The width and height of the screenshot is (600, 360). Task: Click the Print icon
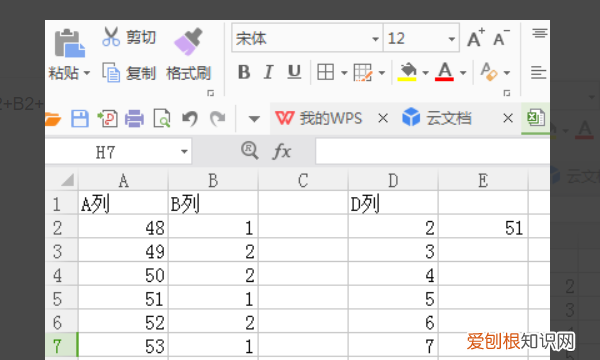[135, 119]
